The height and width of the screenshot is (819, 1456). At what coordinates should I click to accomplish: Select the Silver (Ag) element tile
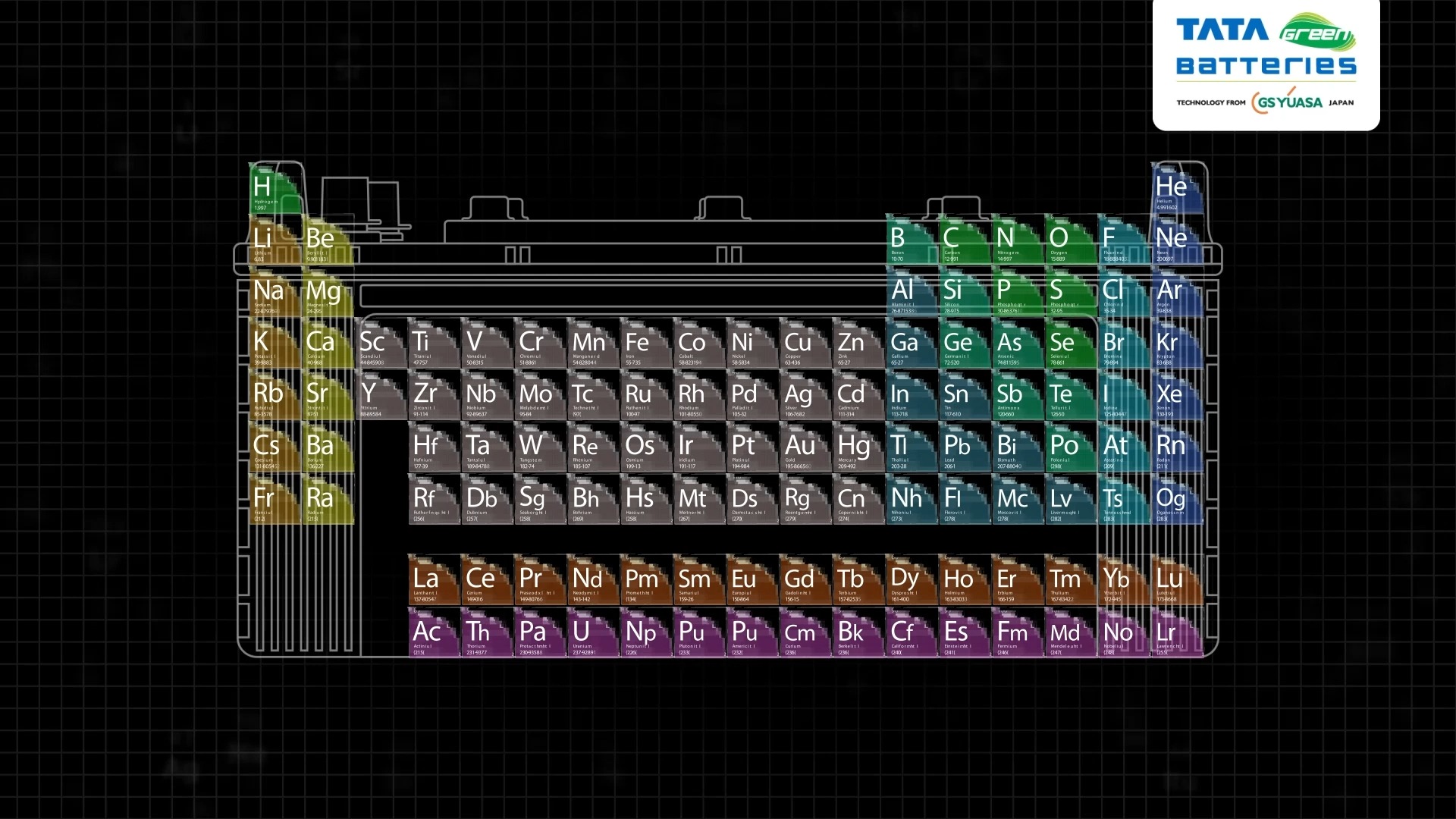(805, 394)
